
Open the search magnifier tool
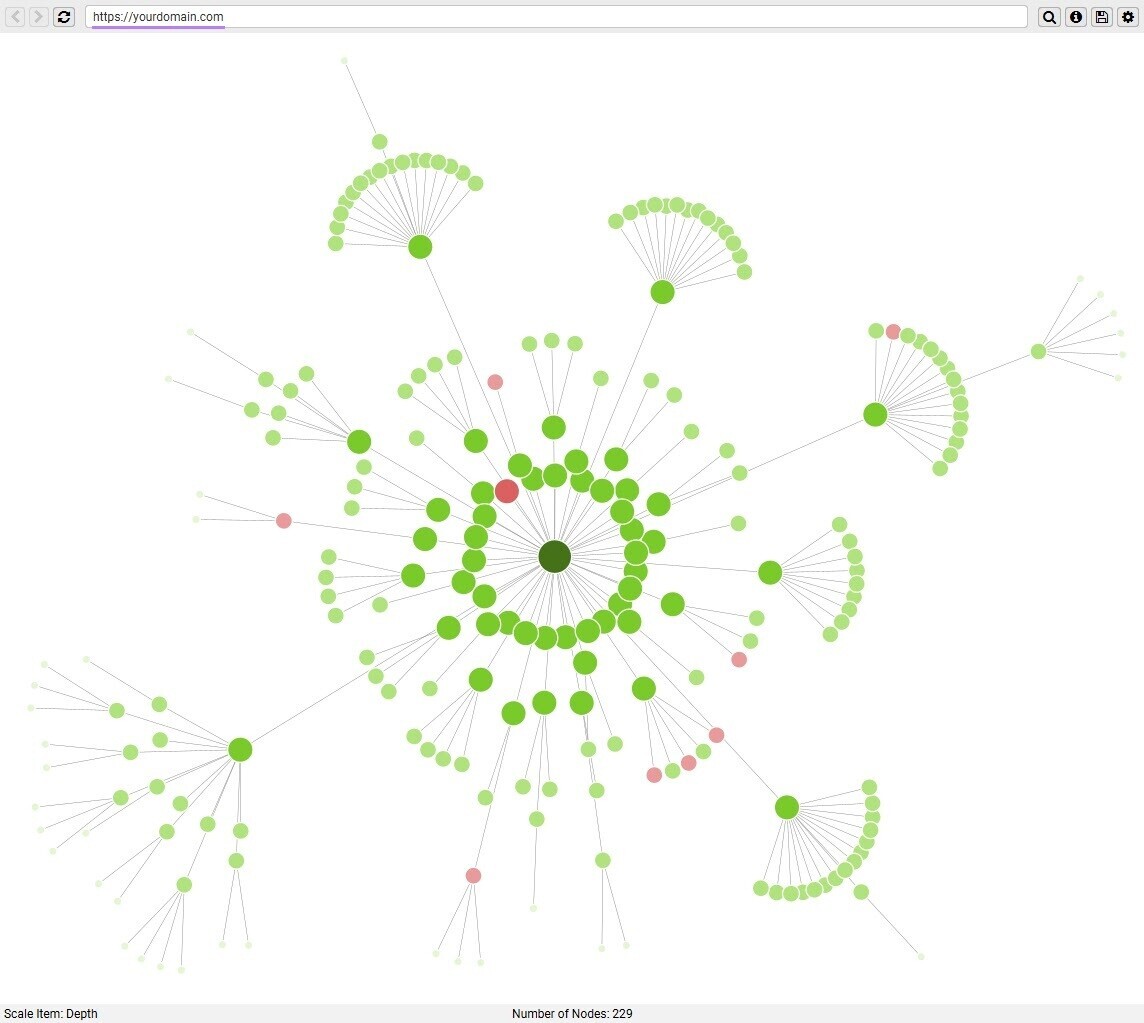pos(1049,17)
